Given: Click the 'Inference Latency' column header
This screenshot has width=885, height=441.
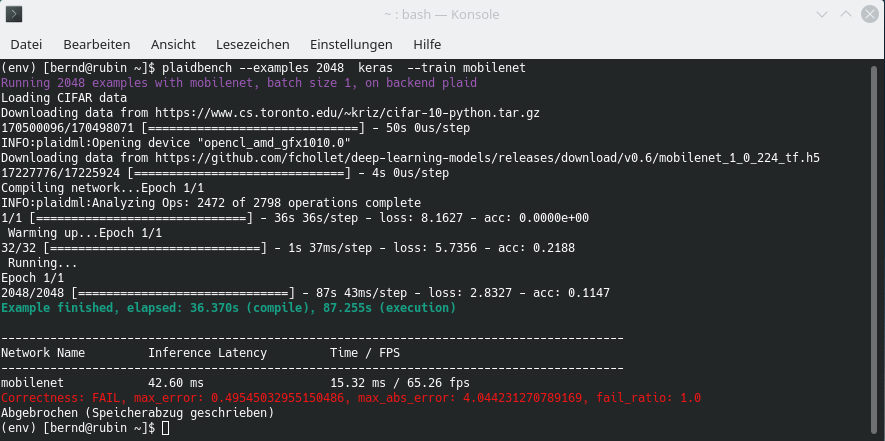Looking at the screenshot, I should click(207, 353).
